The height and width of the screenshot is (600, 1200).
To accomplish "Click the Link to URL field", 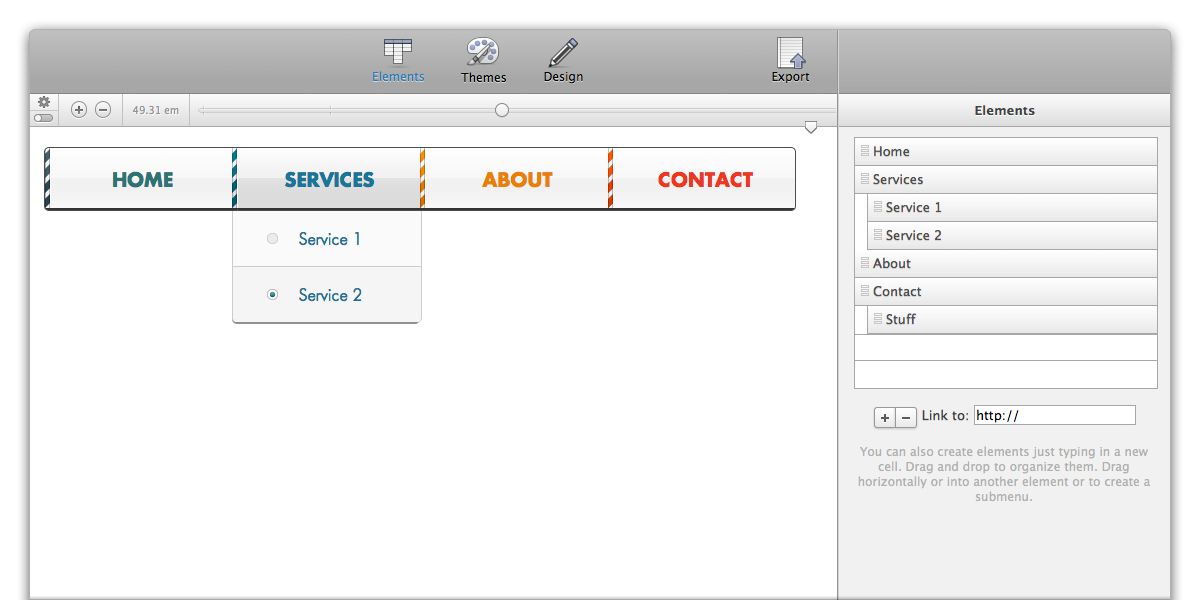I will (1055, 415).
